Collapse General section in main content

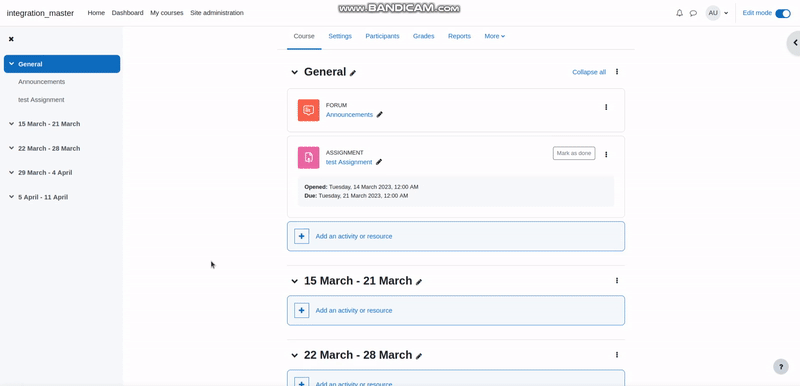click(294, 72)
